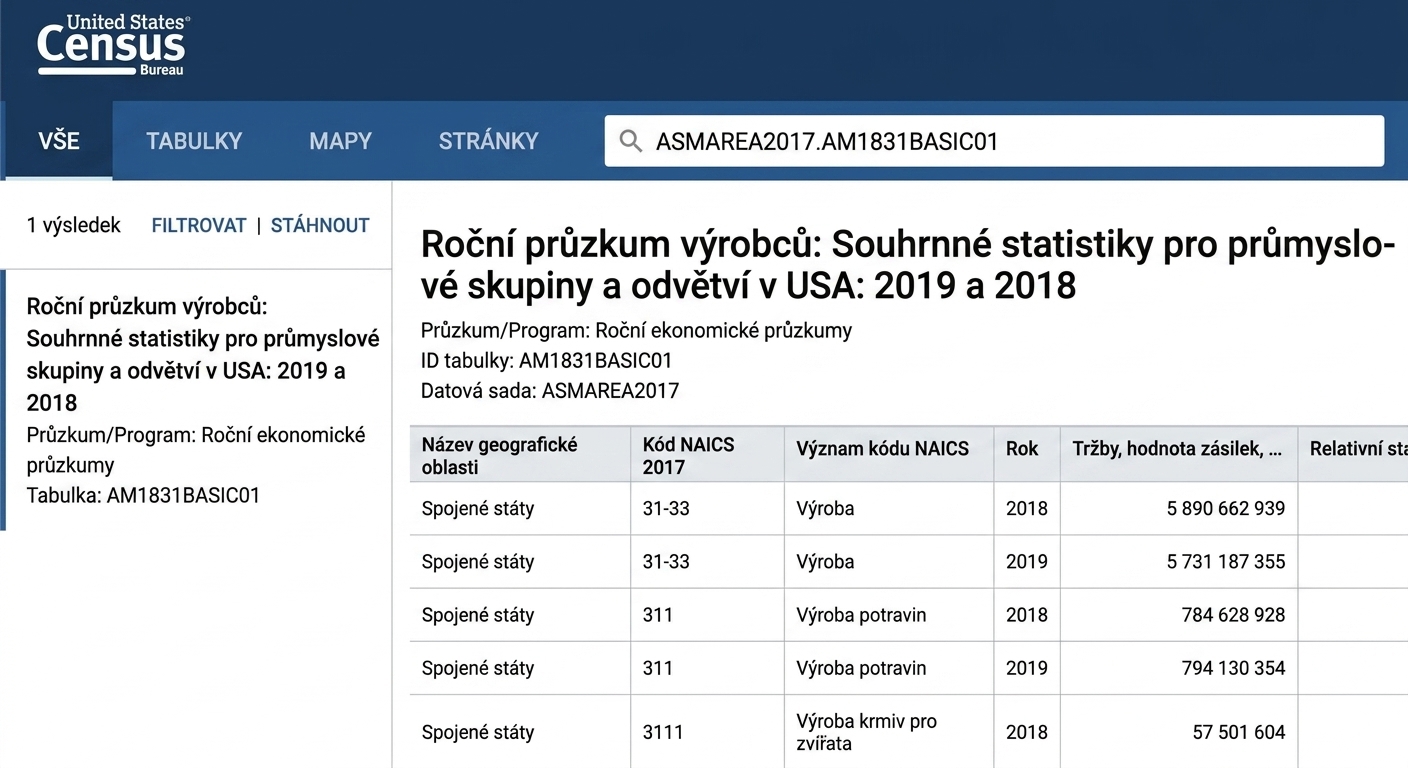Open the MAPY tab
Image resolution: width=1408 pixels, height=768 pixels.
pos(340,141)
